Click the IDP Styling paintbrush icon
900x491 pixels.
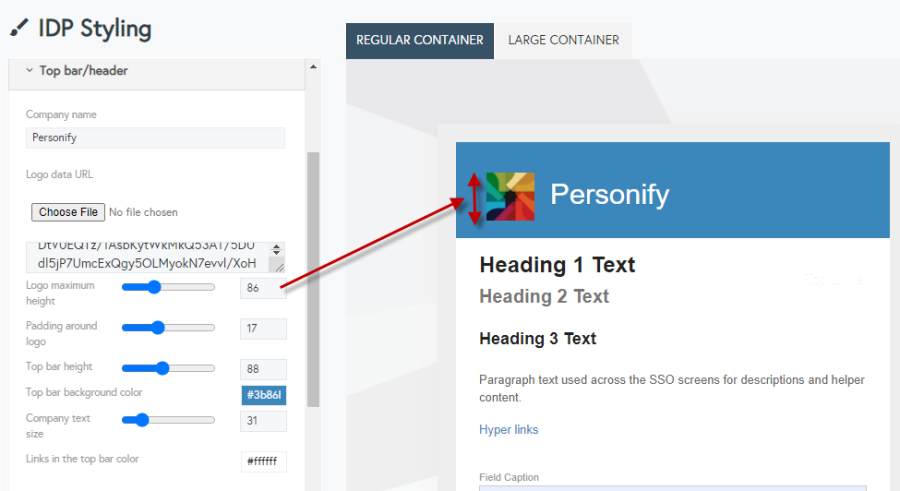(x=19, y=28)
